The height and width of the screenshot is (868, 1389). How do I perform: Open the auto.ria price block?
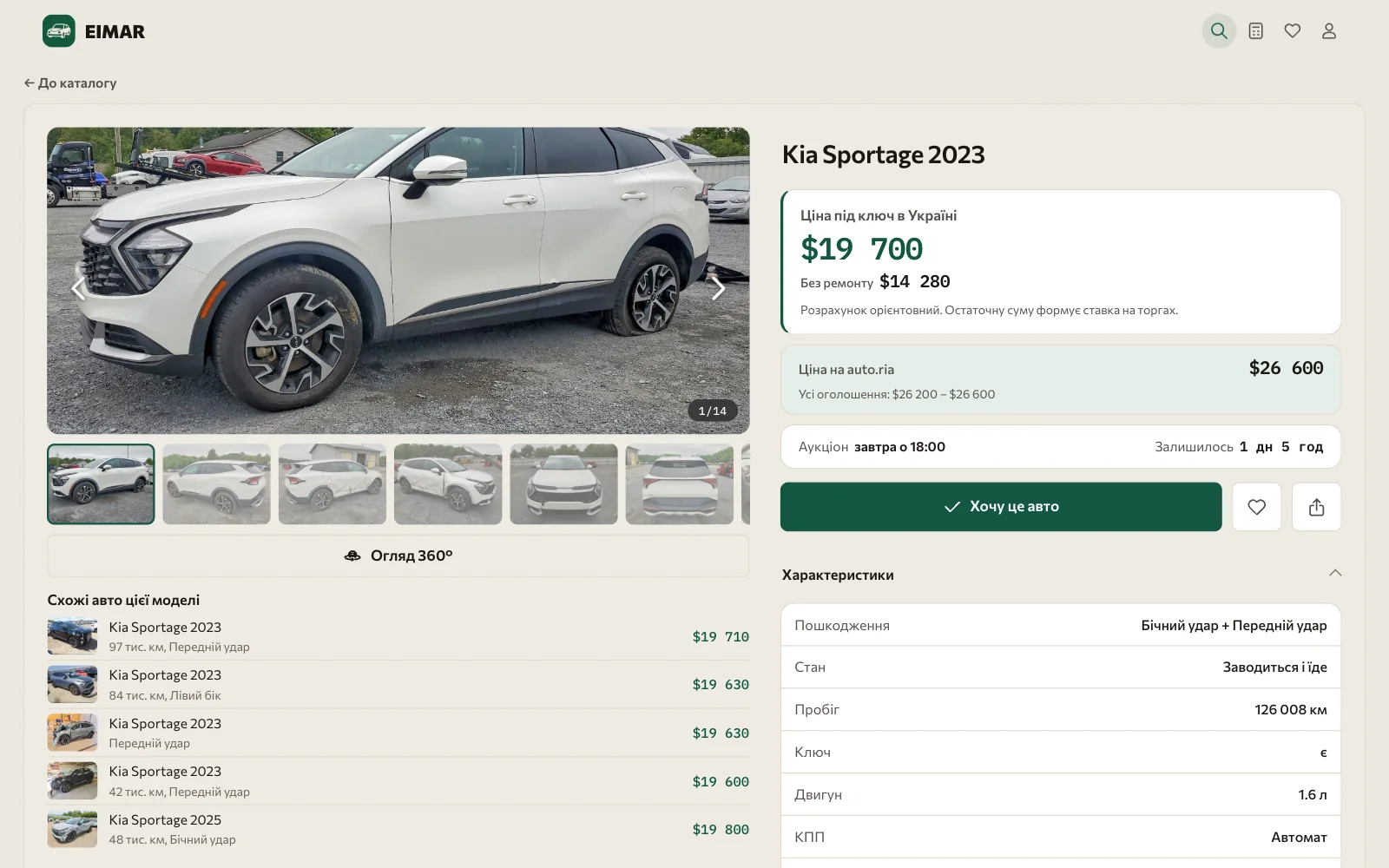1061,380
